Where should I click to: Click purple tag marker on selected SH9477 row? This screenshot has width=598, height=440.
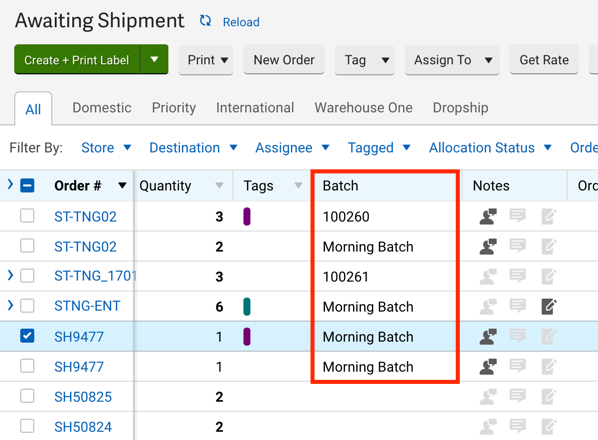tap(247, 337)
